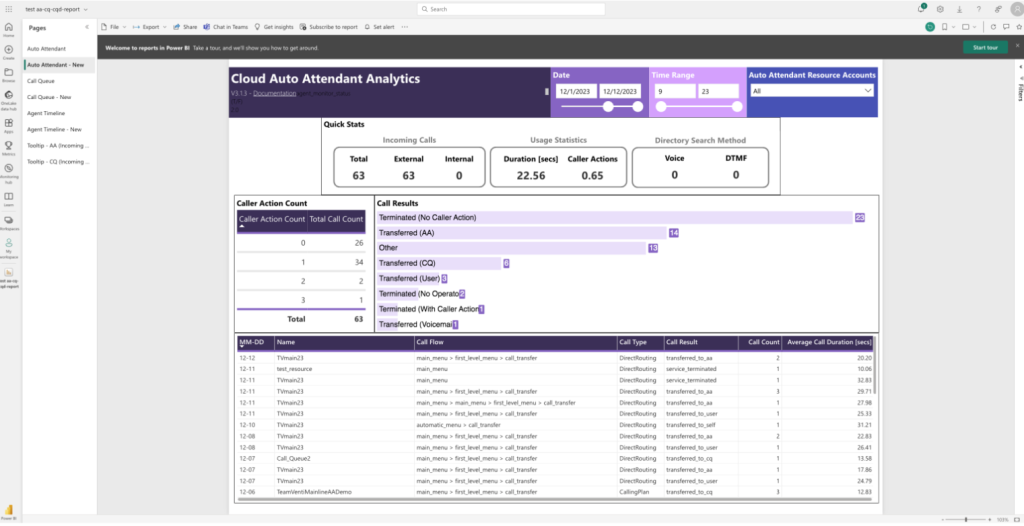The height and width of the screenshot is (526, 1024).
Task: Click Set alert
Action: pyautogui.click(x=379, y=27)
